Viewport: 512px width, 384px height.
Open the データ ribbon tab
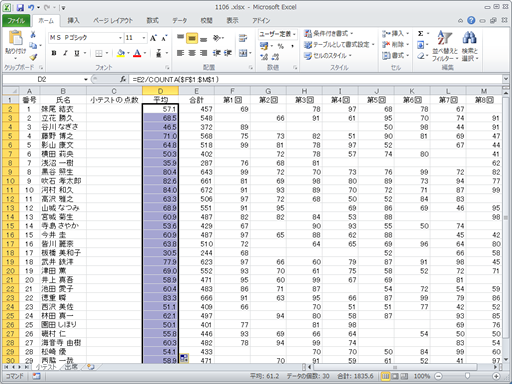click(x=179, y=21)
